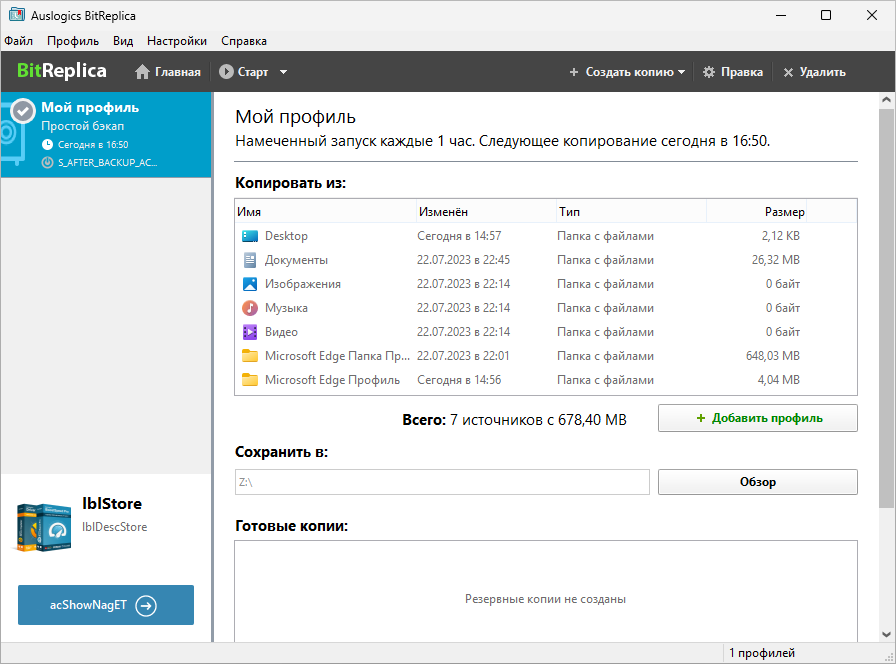Click the acShowNagET button

point(105,605)
